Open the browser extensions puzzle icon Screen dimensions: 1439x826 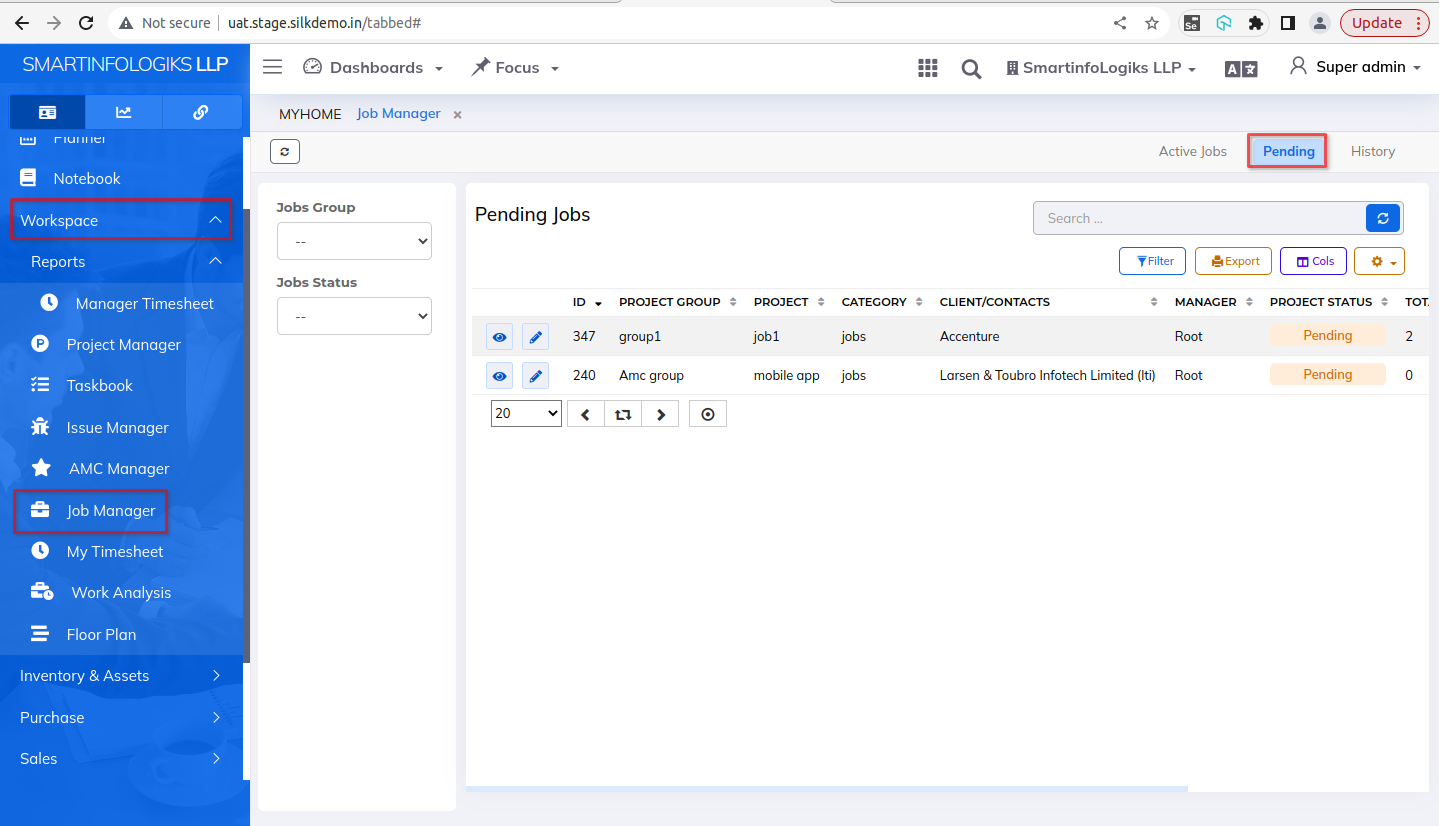click(x=1256, y=22)
